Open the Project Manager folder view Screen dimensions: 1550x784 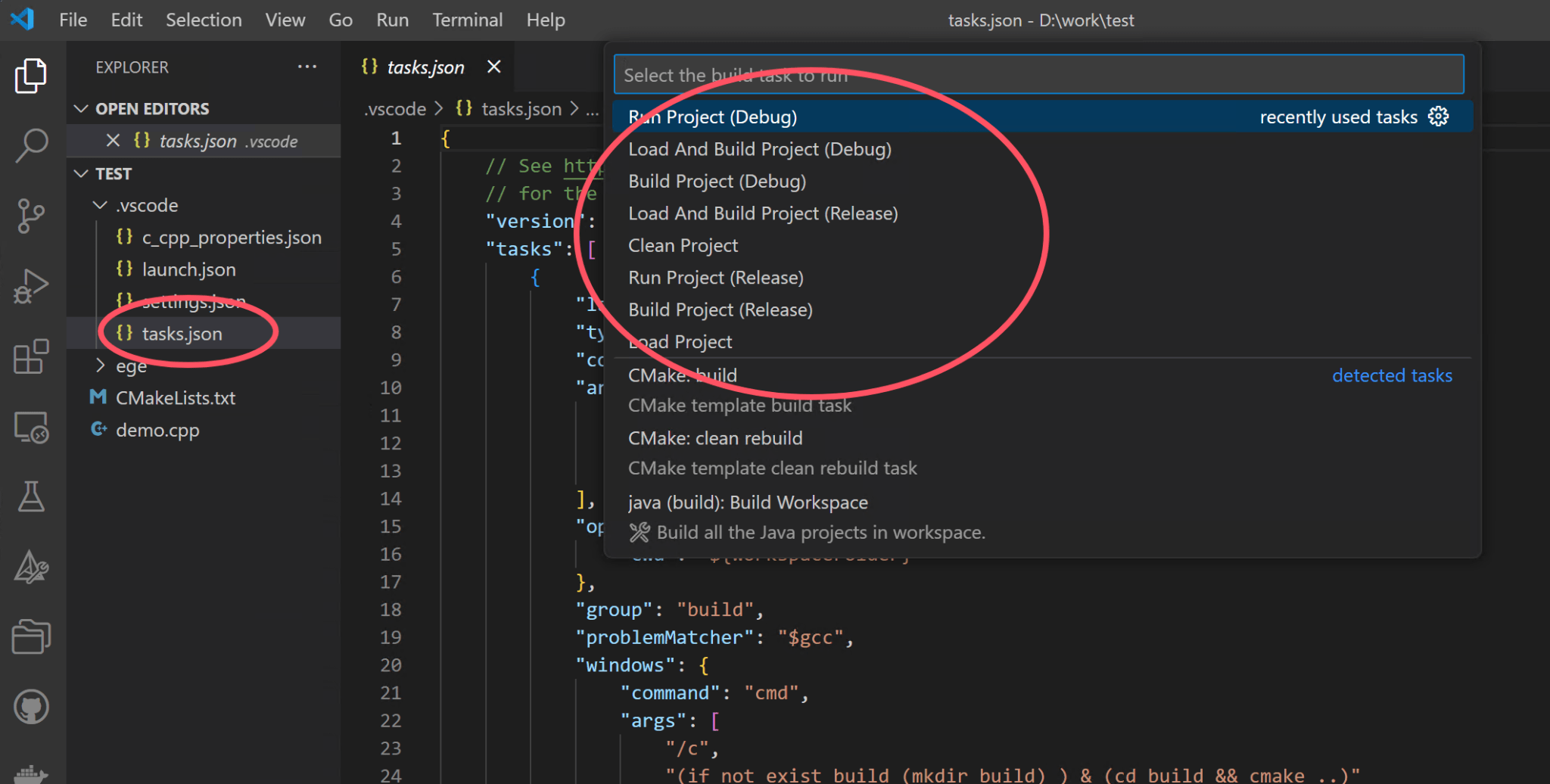[x=31, y=636]
